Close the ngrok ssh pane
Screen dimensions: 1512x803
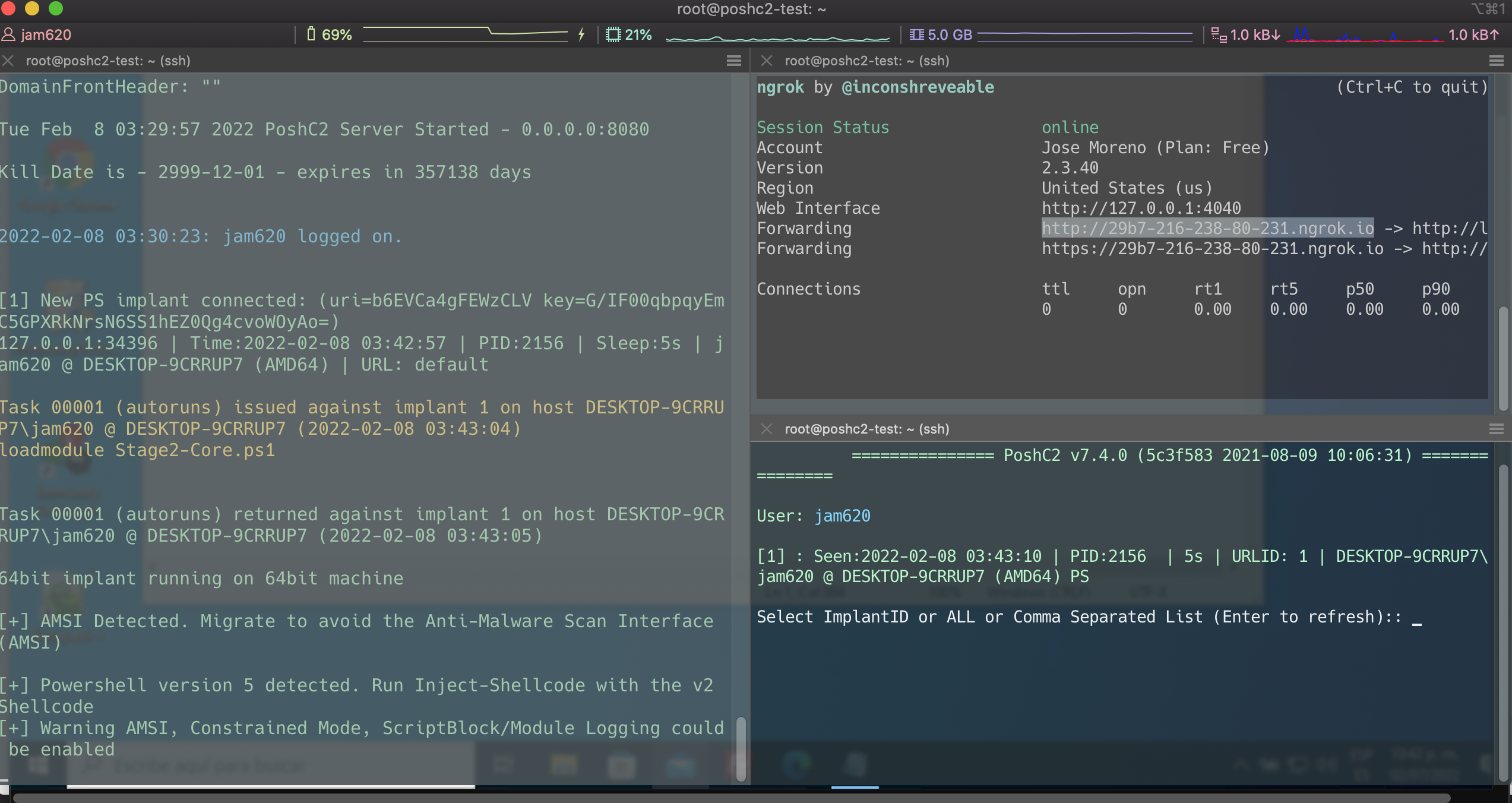pyautogui.click(x=767, y=61)
